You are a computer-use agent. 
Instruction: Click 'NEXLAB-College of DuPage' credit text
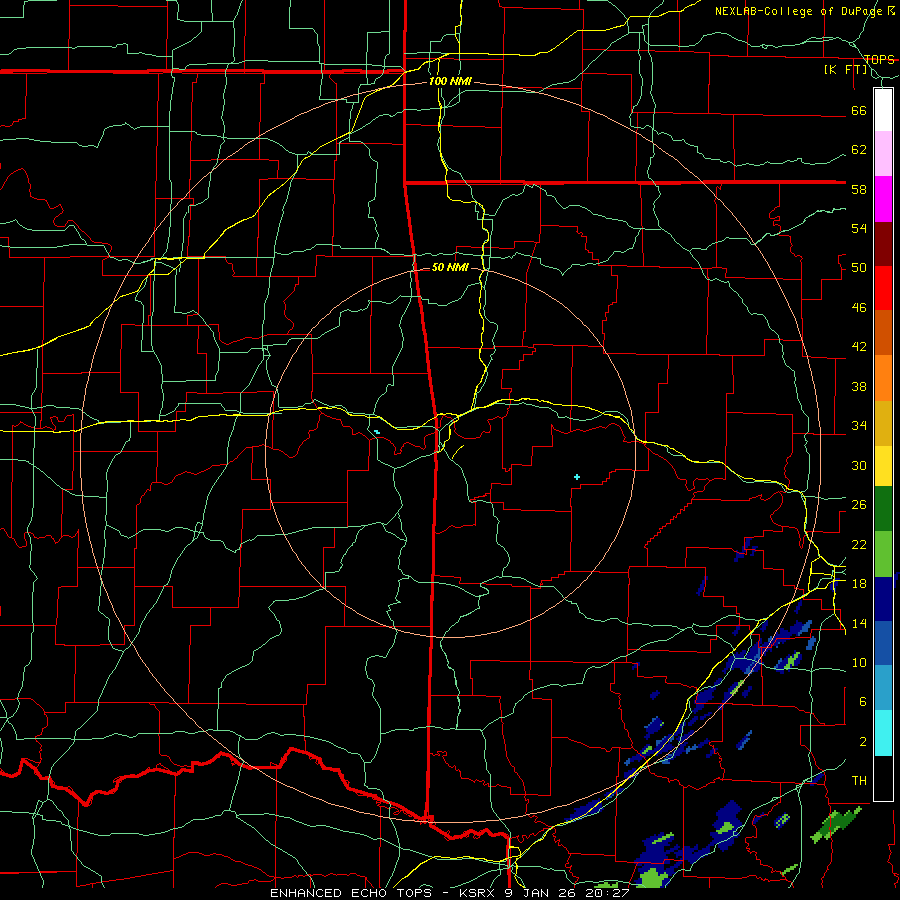pos(797,11)
